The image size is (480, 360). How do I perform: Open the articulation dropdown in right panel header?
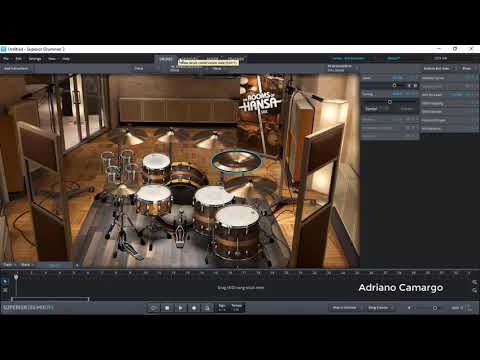[x=439, y=68]
